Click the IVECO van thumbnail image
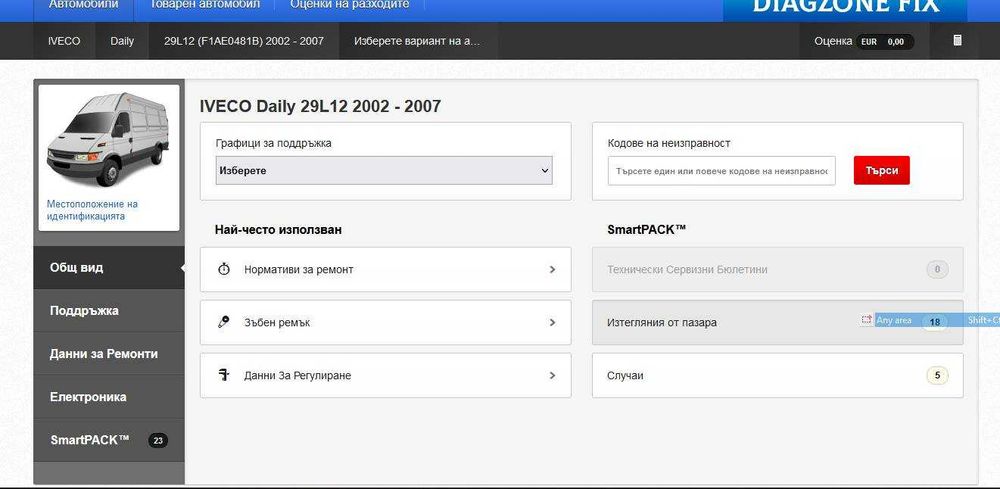Viewport: 1000px width, 489px height. pyautogui.click(x=108, y=139)
